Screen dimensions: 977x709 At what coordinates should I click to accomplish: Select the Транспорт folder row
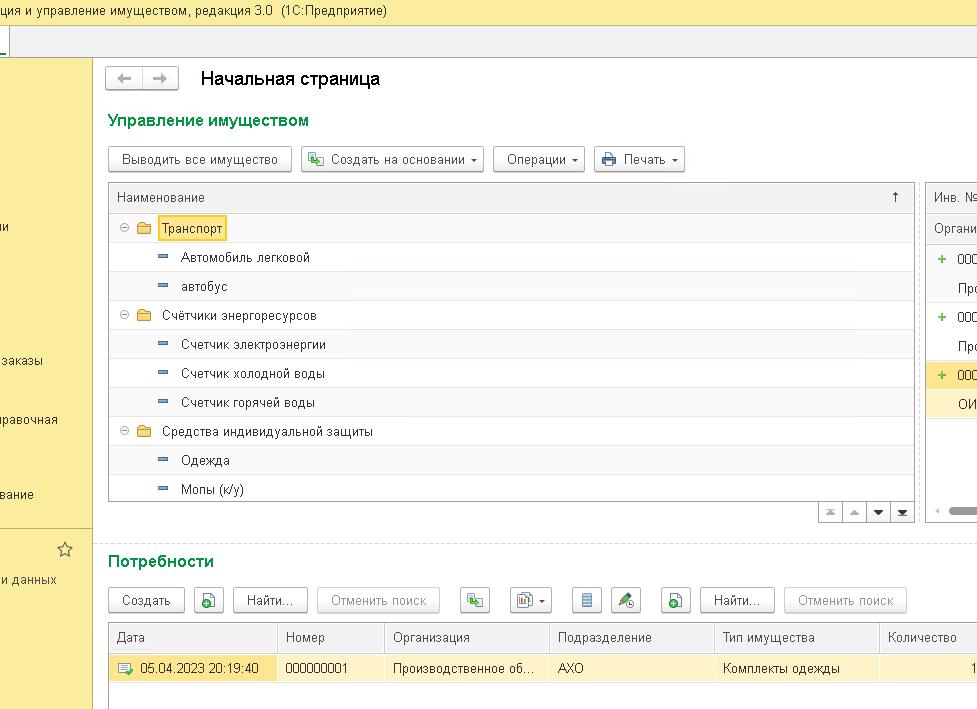click(511, 228)
